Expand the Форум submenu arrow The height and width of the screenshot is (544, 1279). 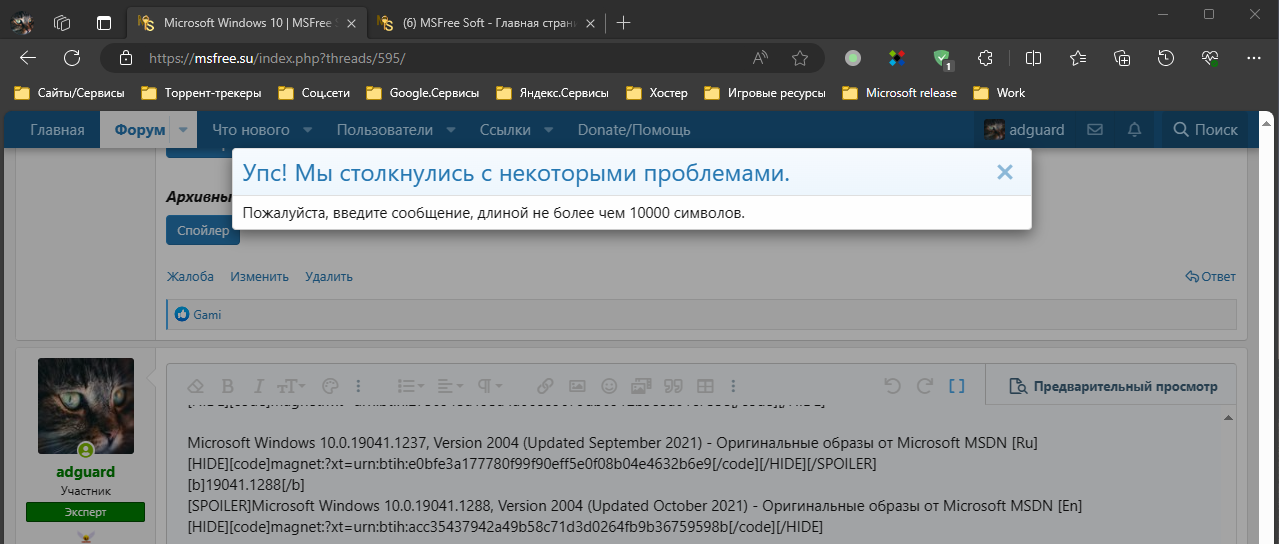(183, 129)
